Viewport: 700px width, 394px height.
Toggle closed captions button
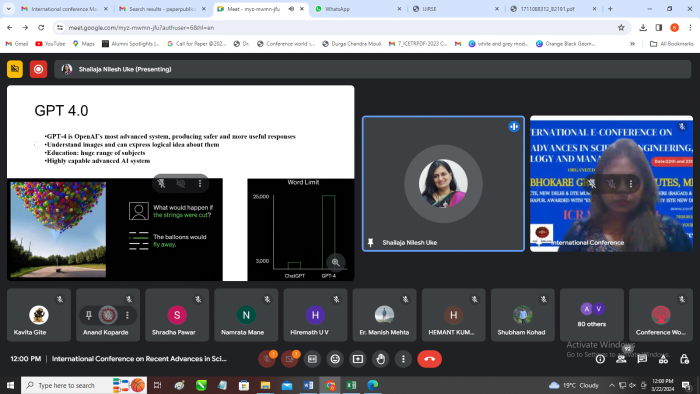312,359
